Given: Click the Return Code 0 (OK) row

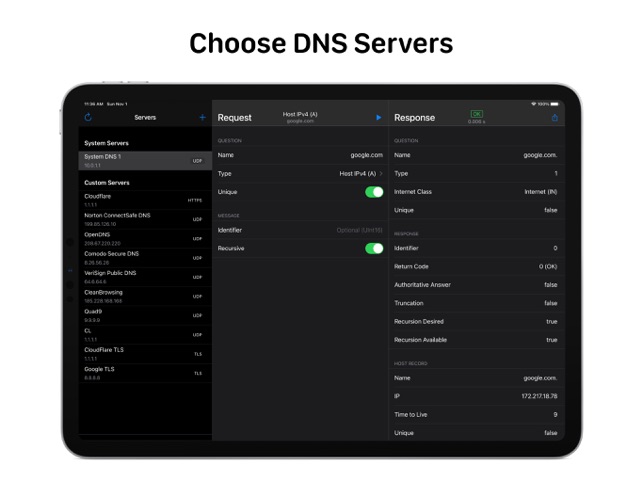Looking at the screenshot, I should pyautogui.click(x=476, y=267).
